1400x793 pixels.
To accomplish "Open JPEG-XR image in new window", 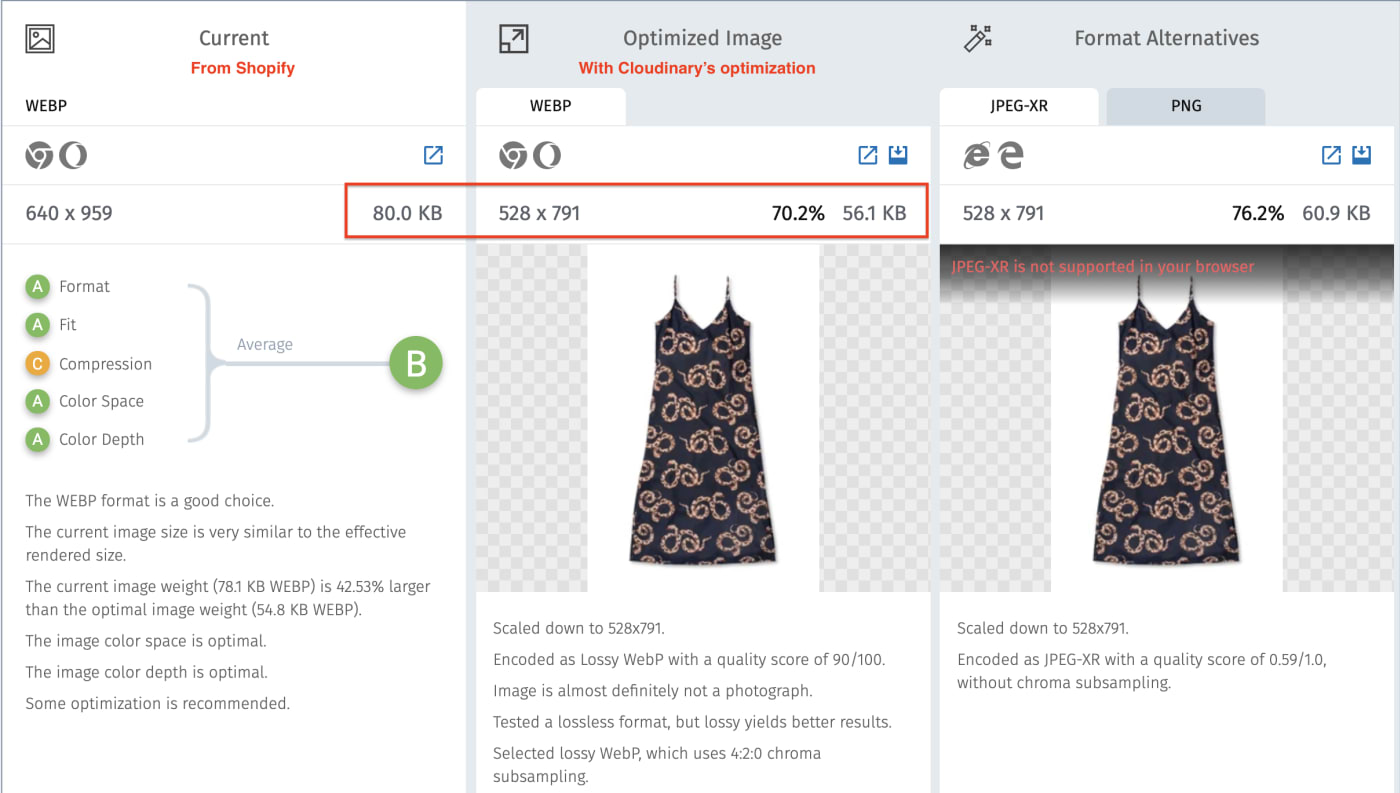I will coord(1332,155).
